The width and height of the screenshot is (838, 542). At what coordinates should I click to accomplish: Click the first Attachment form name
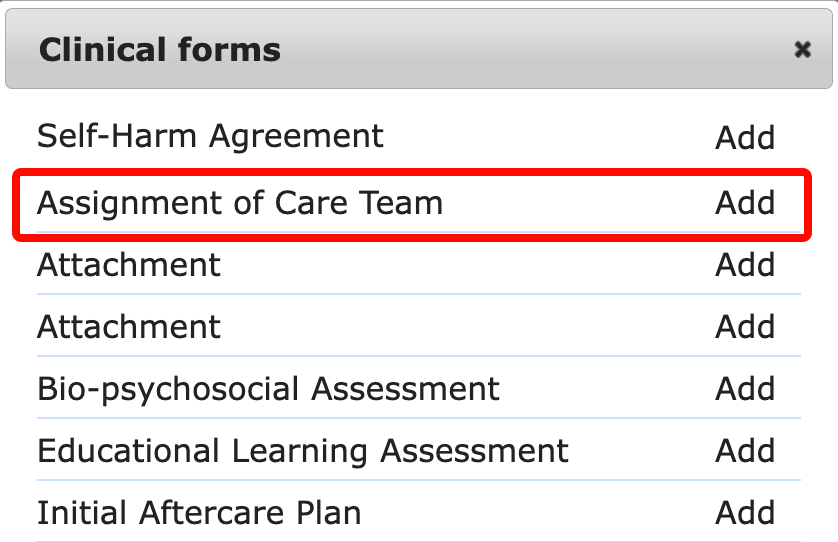coord(129,265)
